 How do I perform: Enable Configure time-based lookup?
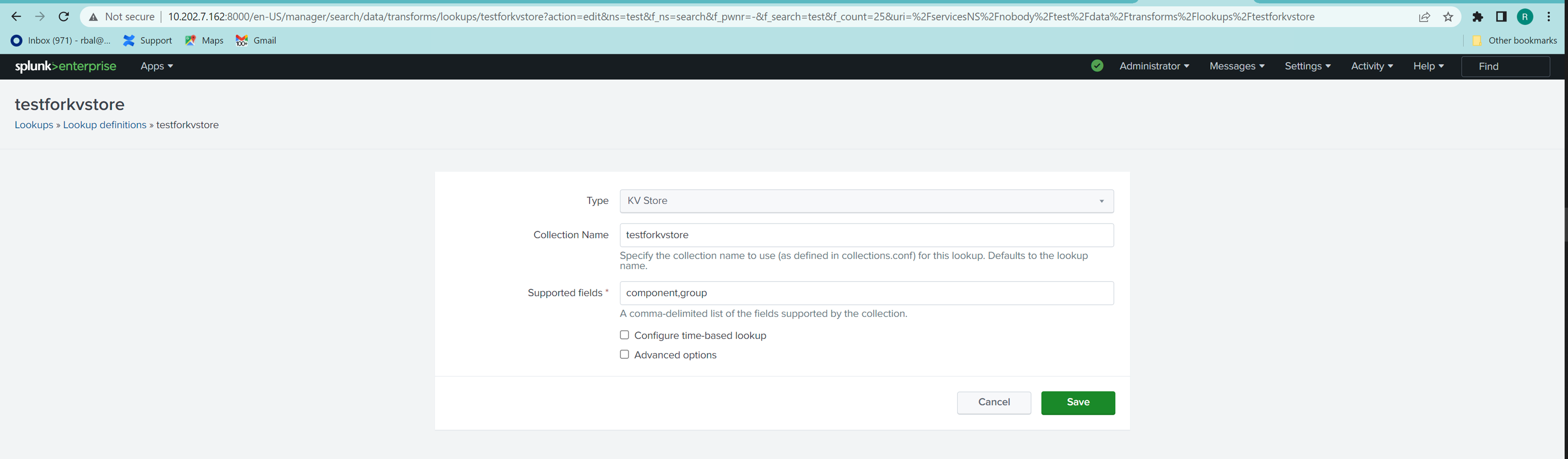[624, 335]
